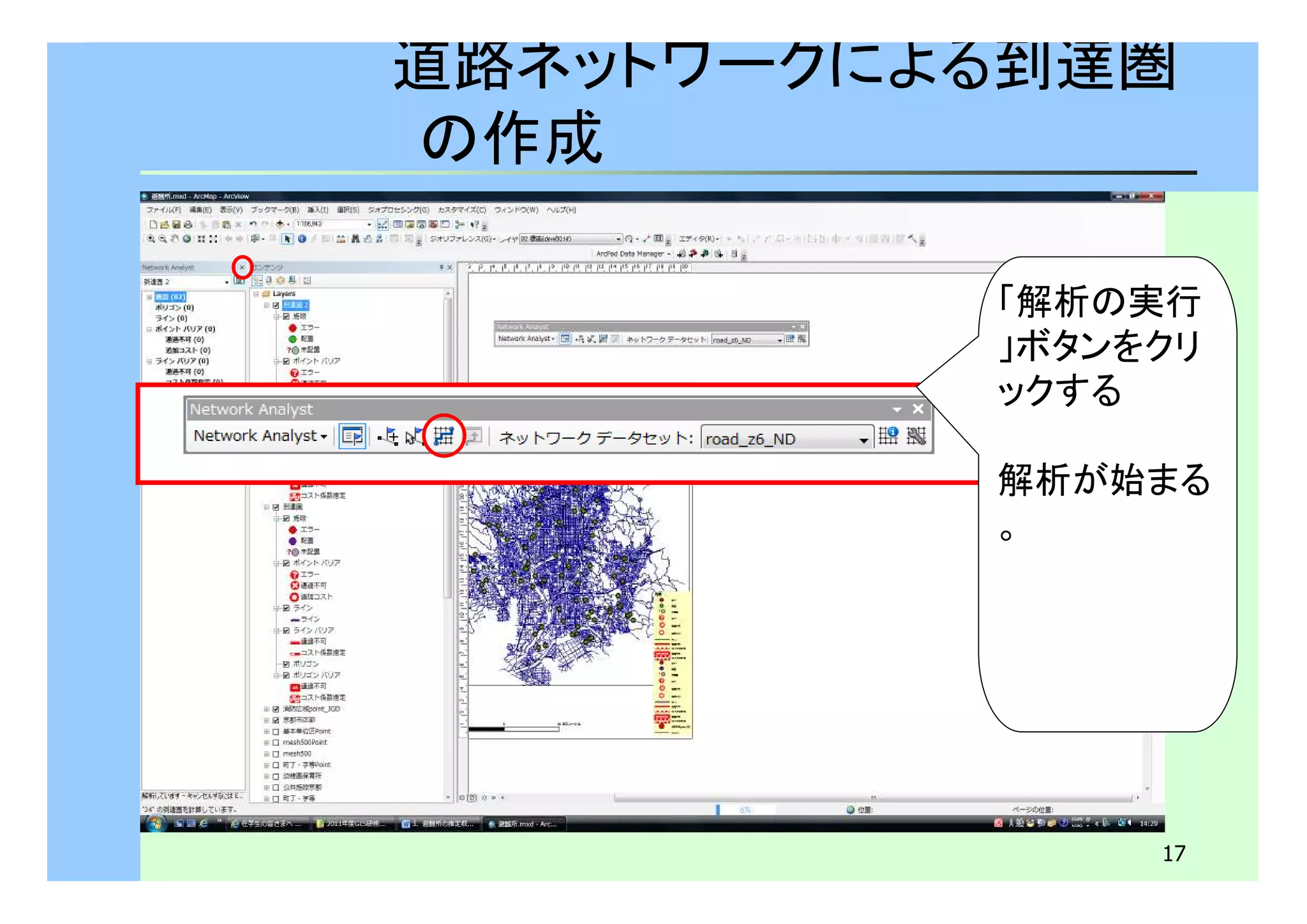
Task: Open the ジオリファレンス(G) dropdown
Action: click(x=463, y=239)
